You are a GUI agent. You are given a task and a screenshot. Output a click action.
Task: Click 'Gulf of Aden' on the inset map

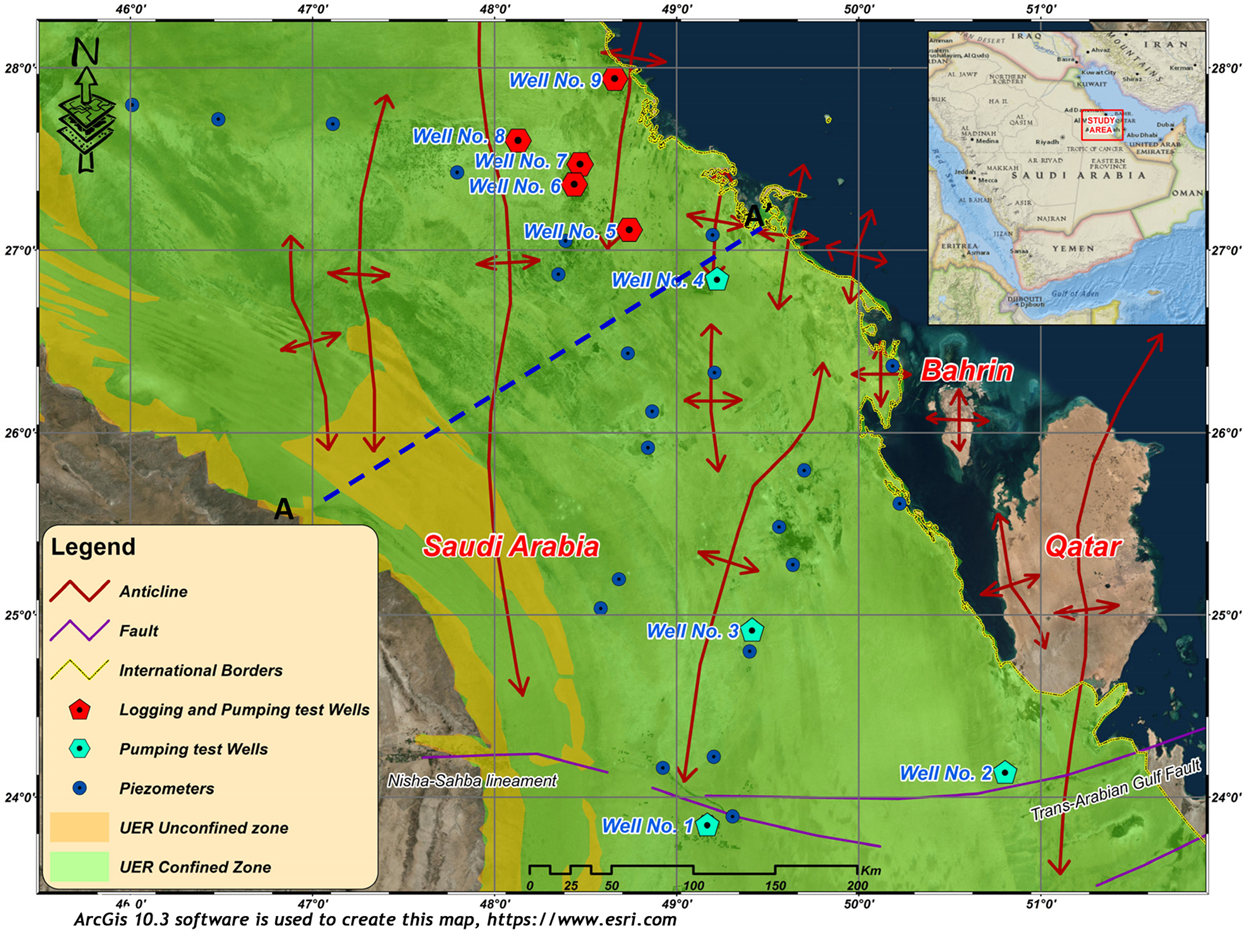1075,293
